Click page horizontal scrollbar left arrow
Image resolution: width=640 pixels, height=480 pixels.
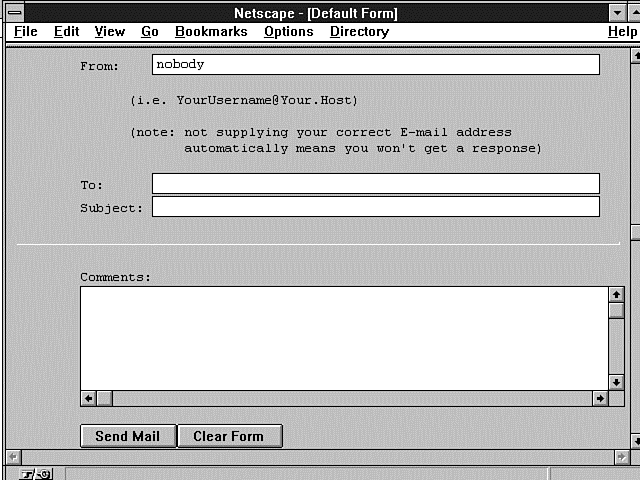[11, 456]
